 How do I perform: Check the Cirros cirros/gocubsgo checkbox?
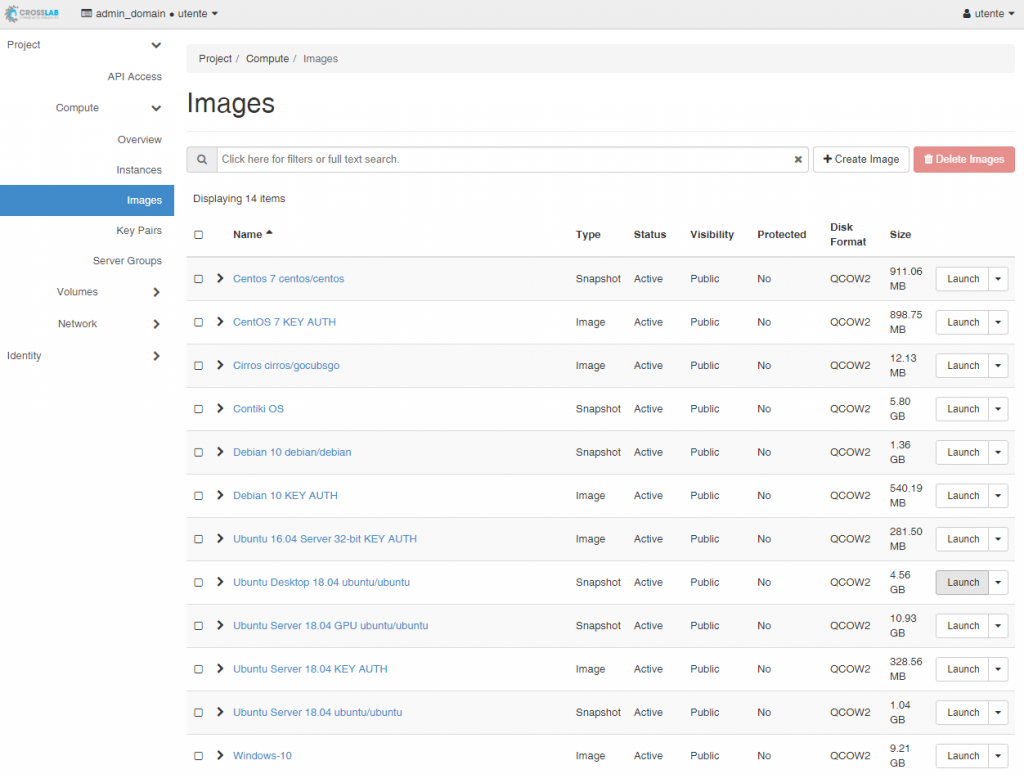tap(198, 366)
